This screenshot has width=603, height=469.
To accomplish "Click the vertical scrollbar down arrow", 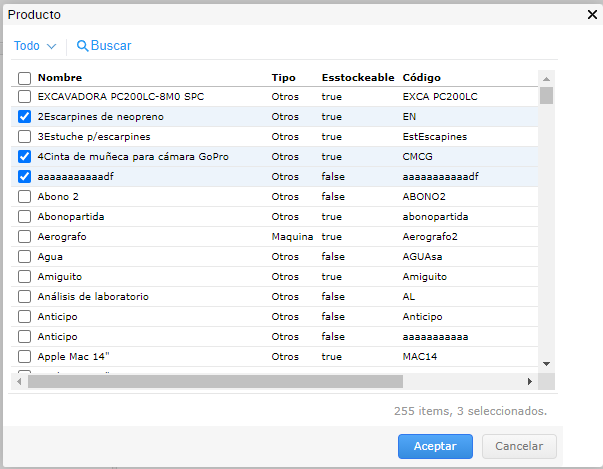I will tap(546, 364).
